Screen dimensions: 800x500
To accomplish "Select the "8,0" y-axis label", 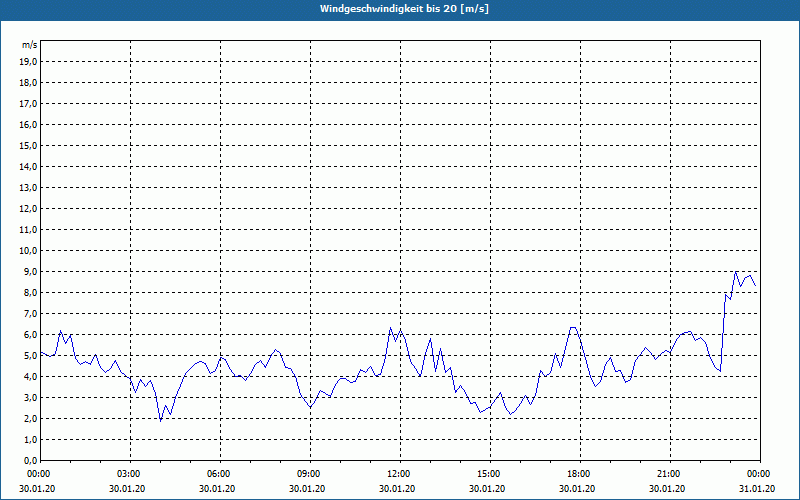I will coord(30,292).
